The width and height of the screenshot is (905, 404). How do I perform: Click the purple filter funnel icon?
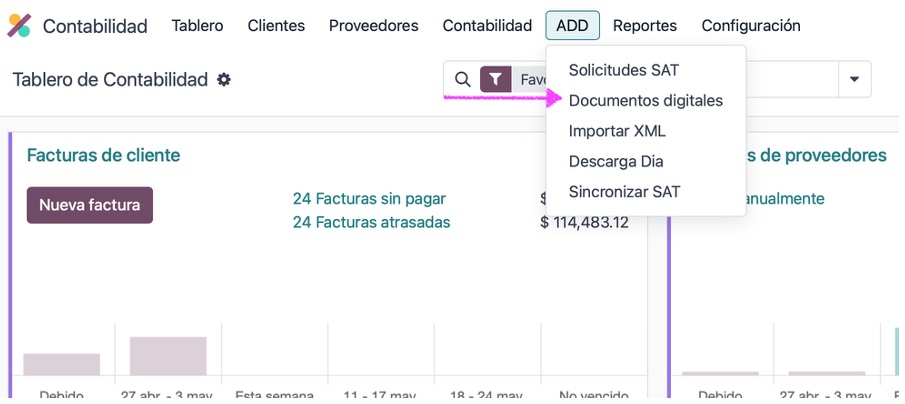click(496, 80)
